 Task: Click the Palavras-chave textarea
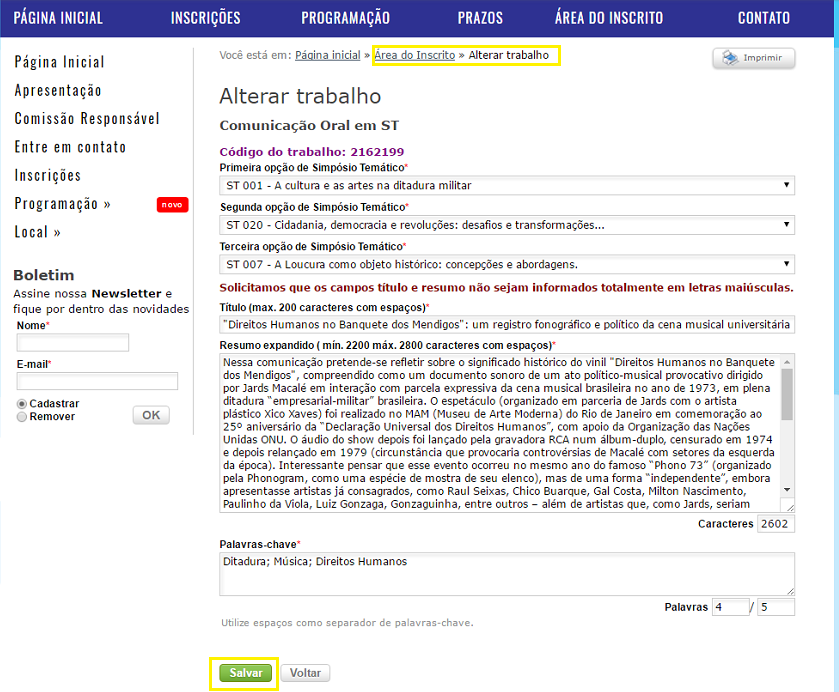coord(507,574)
